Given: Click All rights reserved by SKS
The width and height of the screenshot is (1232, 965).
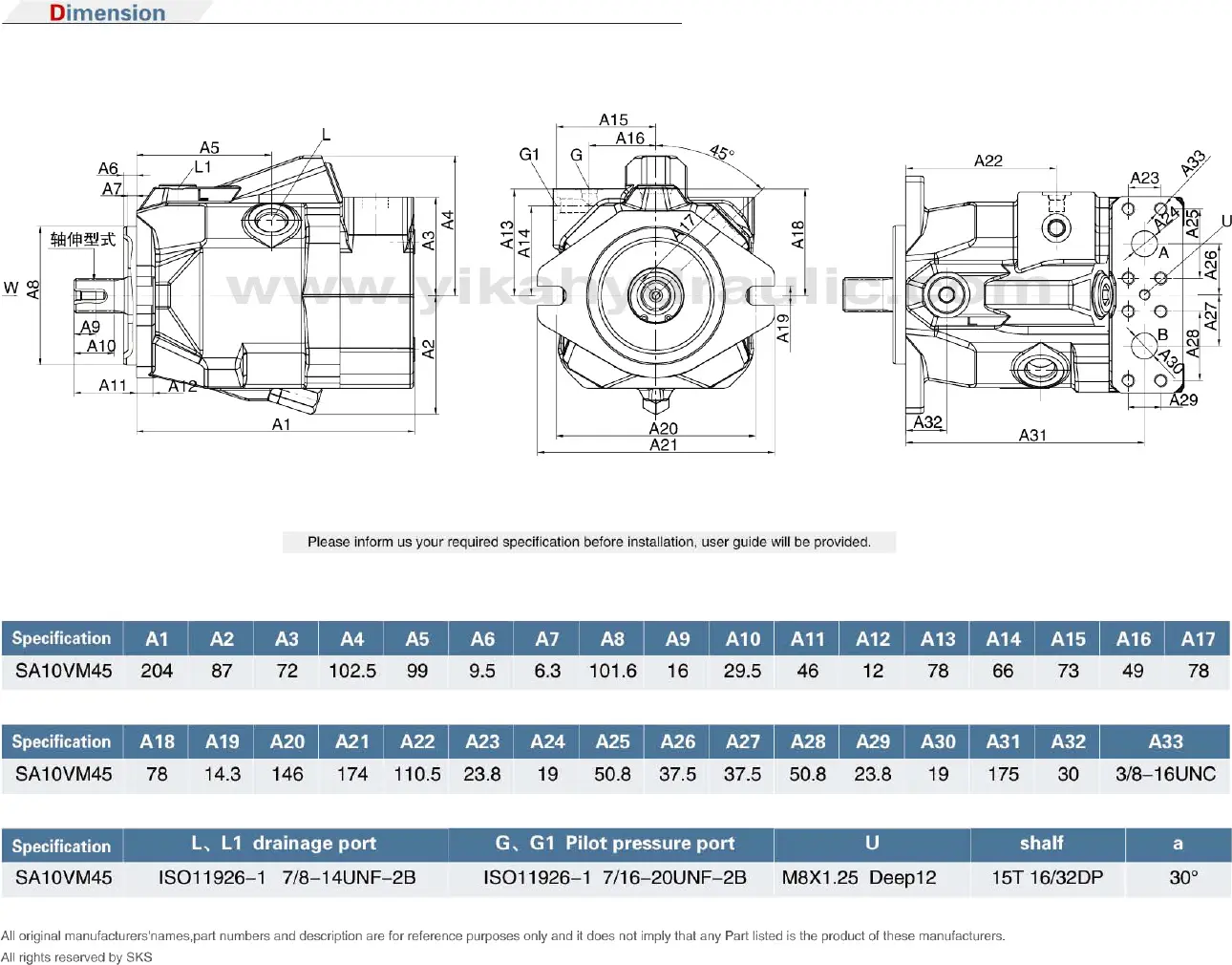Looking at the screenshot, I should [x=76, y=957].
